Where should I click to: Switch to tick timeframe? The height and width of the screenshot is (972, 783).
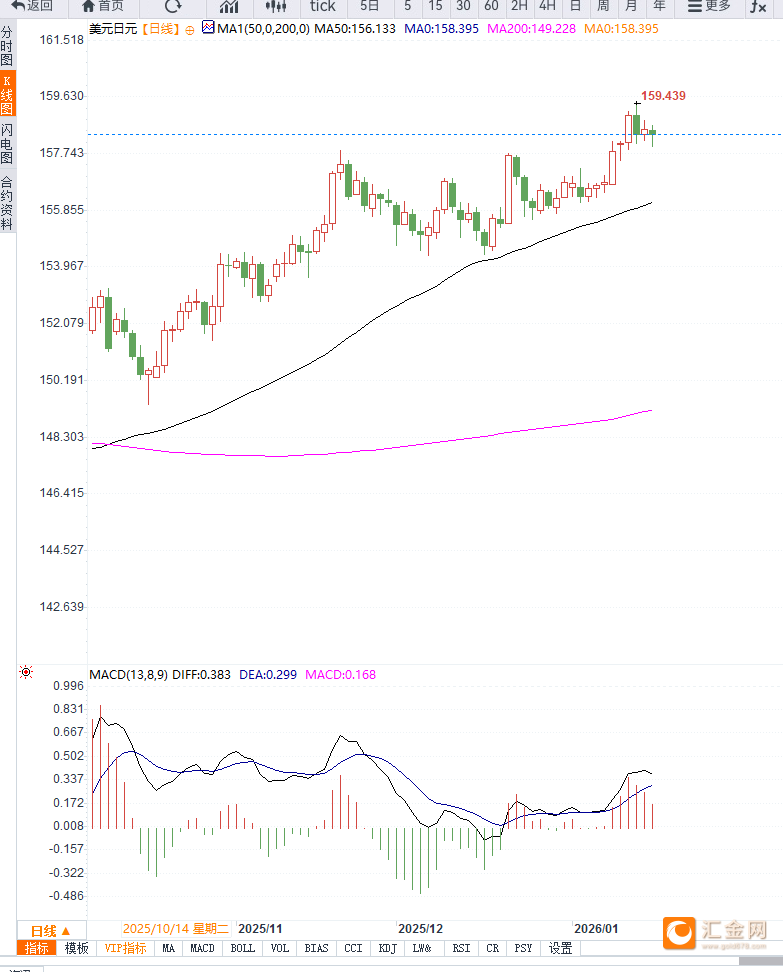322,6
